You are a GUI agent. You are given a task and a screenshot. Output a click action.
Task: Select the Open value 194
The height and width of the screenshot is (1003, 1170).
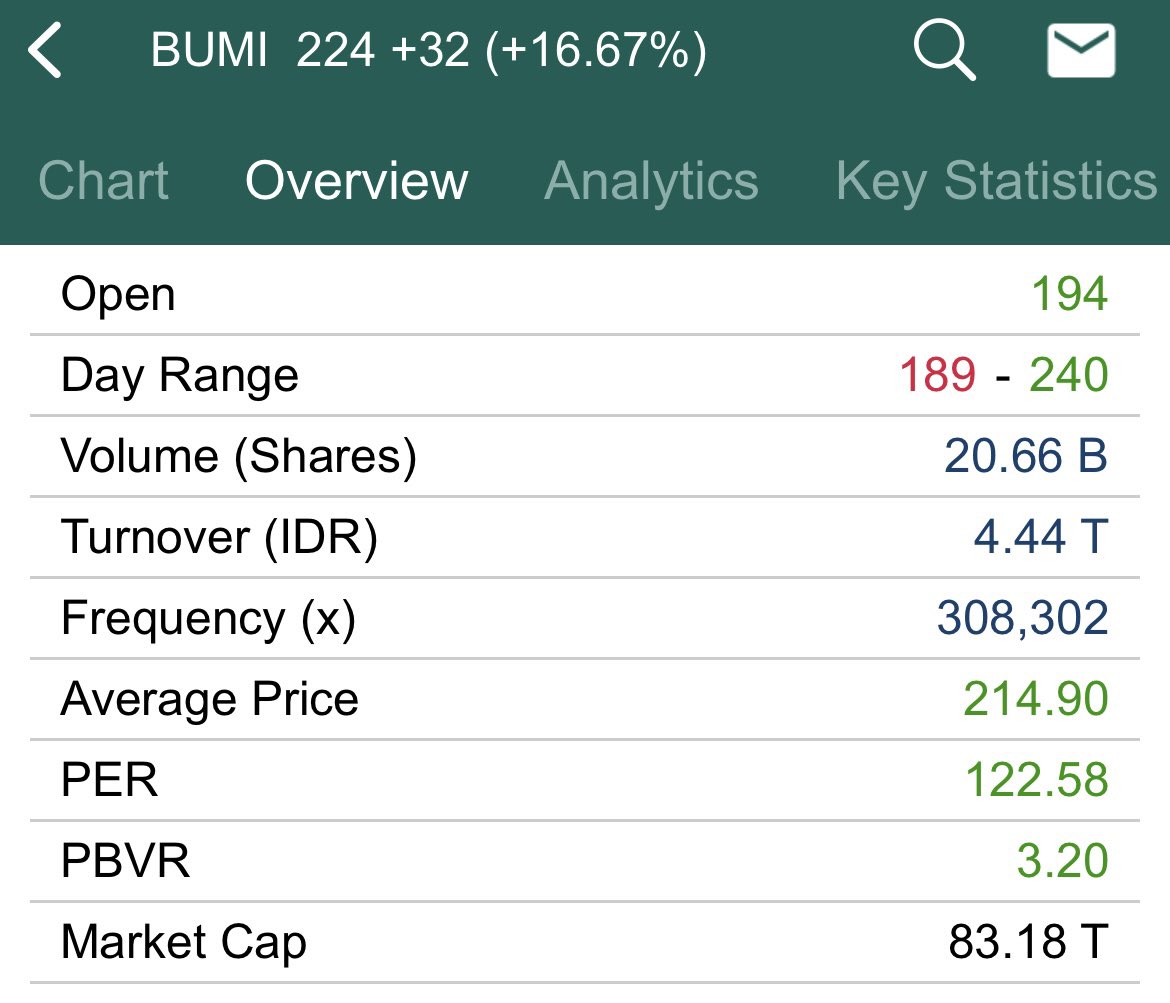[1069, 293]
